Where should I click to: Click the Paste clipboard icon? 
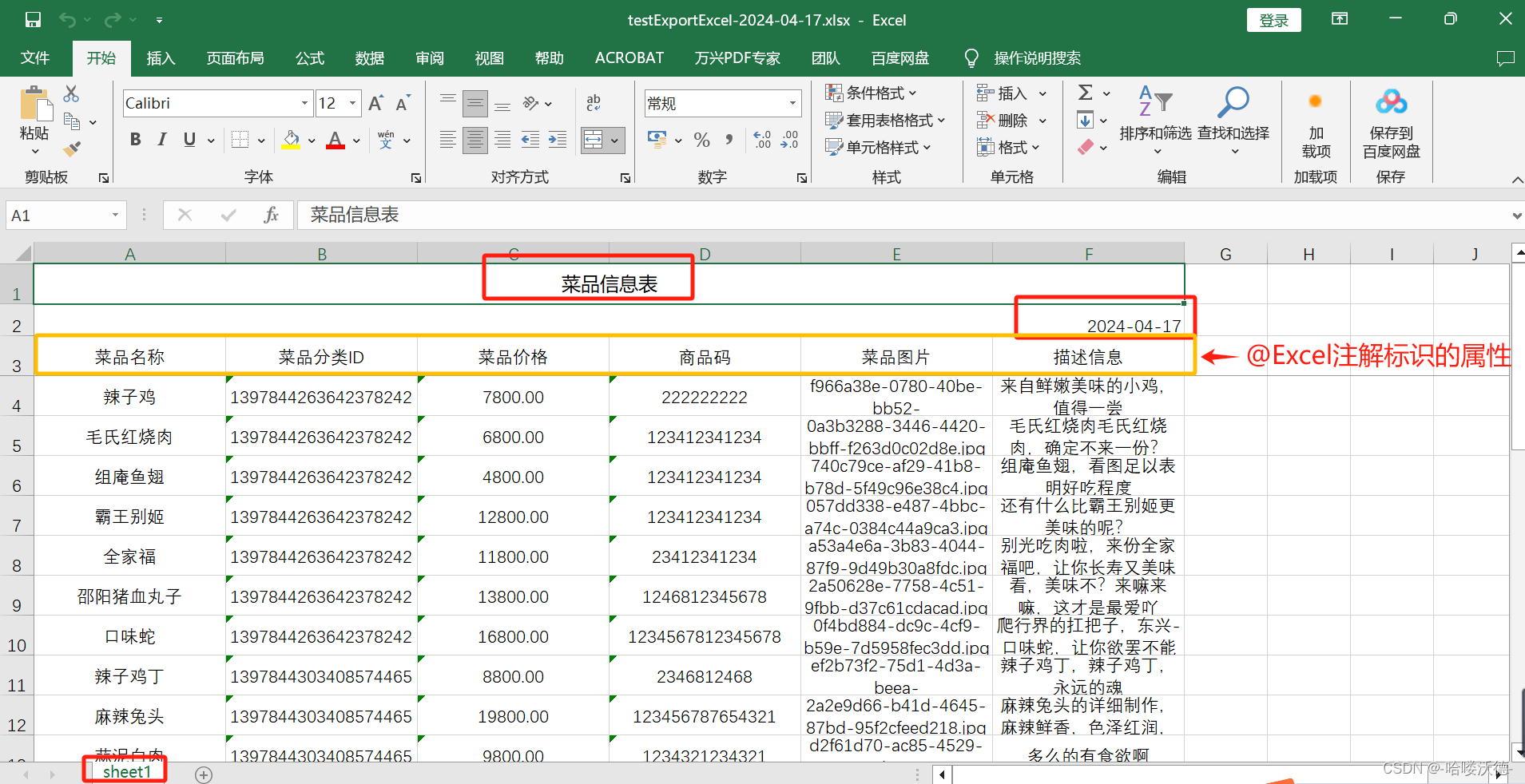34,104
